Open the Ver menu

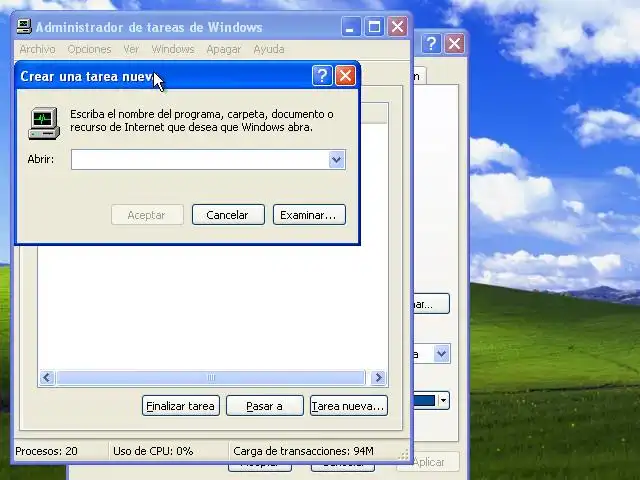(x=131, y=49)
